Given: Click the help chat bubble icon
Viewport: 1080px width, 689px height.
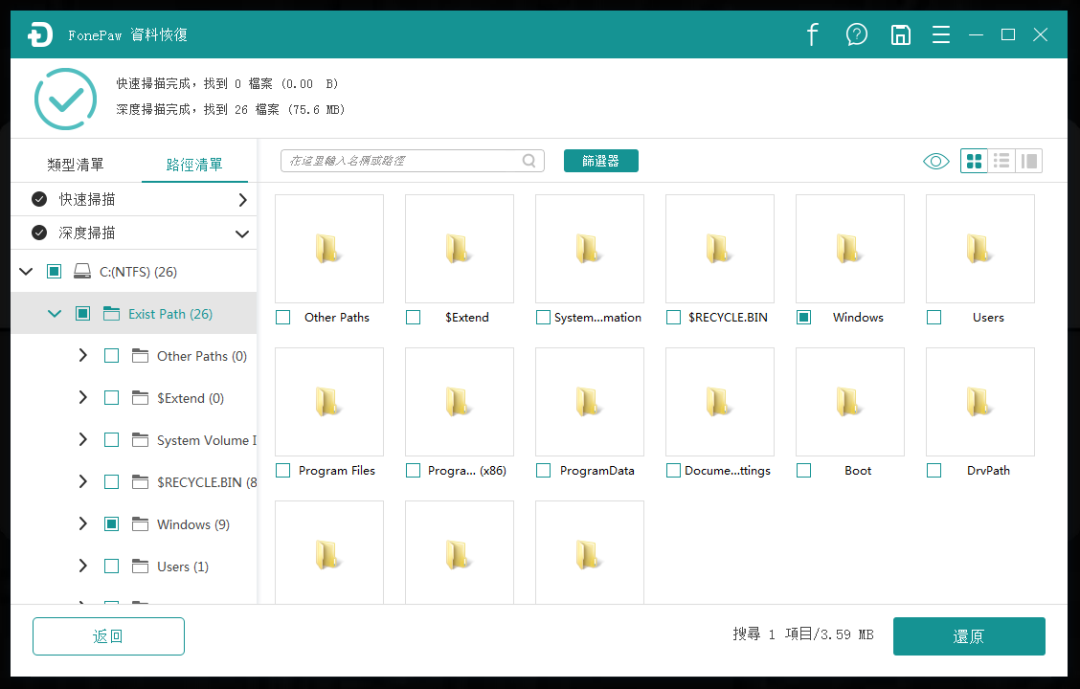Looking at the screenshot, I should point(857,35).
